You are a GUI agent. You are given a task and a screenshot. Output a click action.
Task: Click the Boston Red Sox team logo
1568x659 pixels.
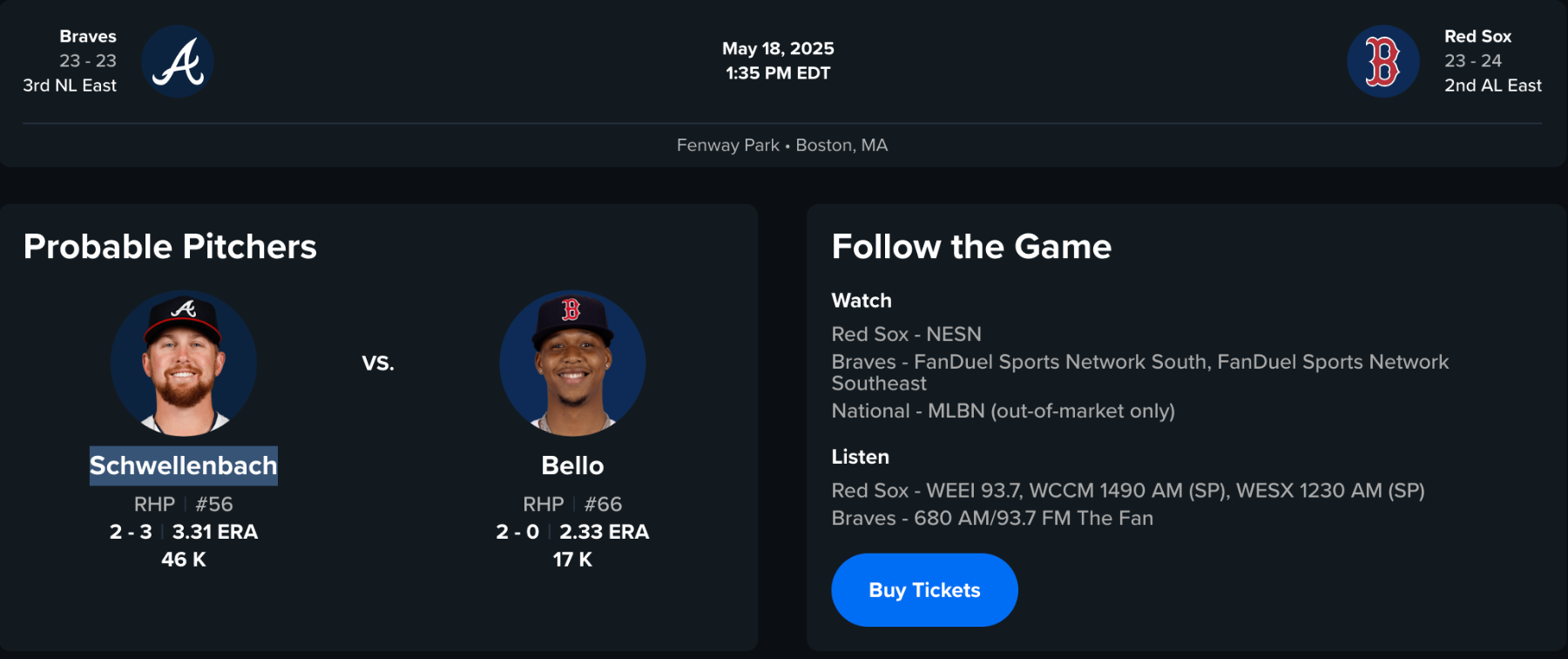[1382, 62]
